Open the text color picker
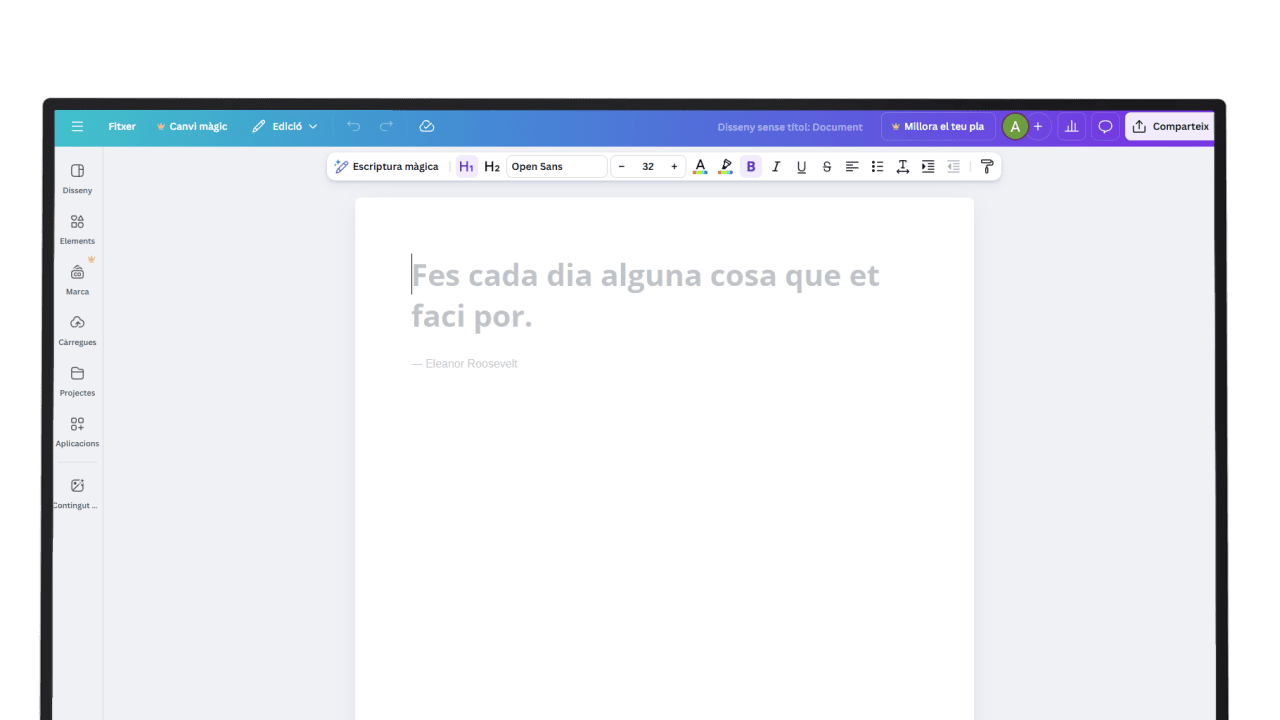This screenshot has width=1280, height=720. point(700,167)
